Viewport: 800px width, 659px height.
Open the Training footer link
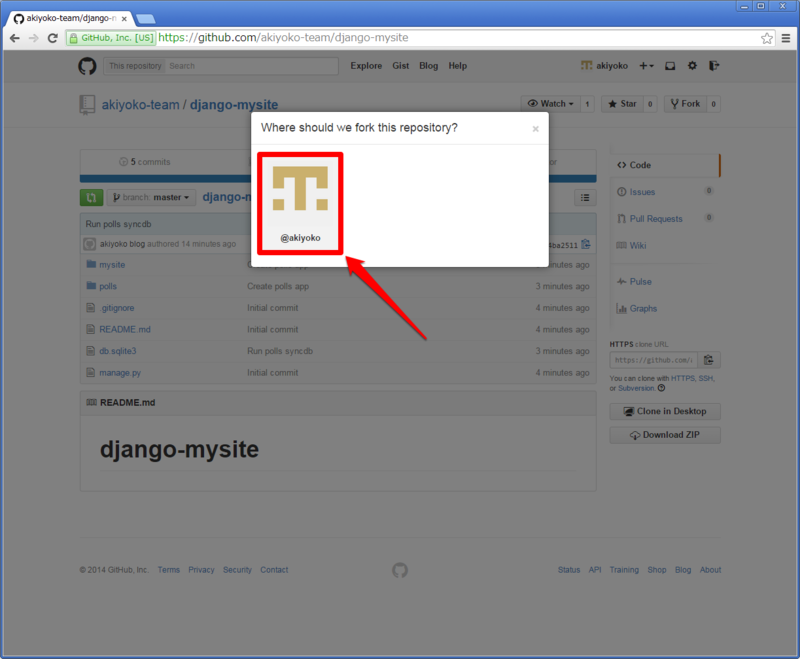tap(624, 570)
